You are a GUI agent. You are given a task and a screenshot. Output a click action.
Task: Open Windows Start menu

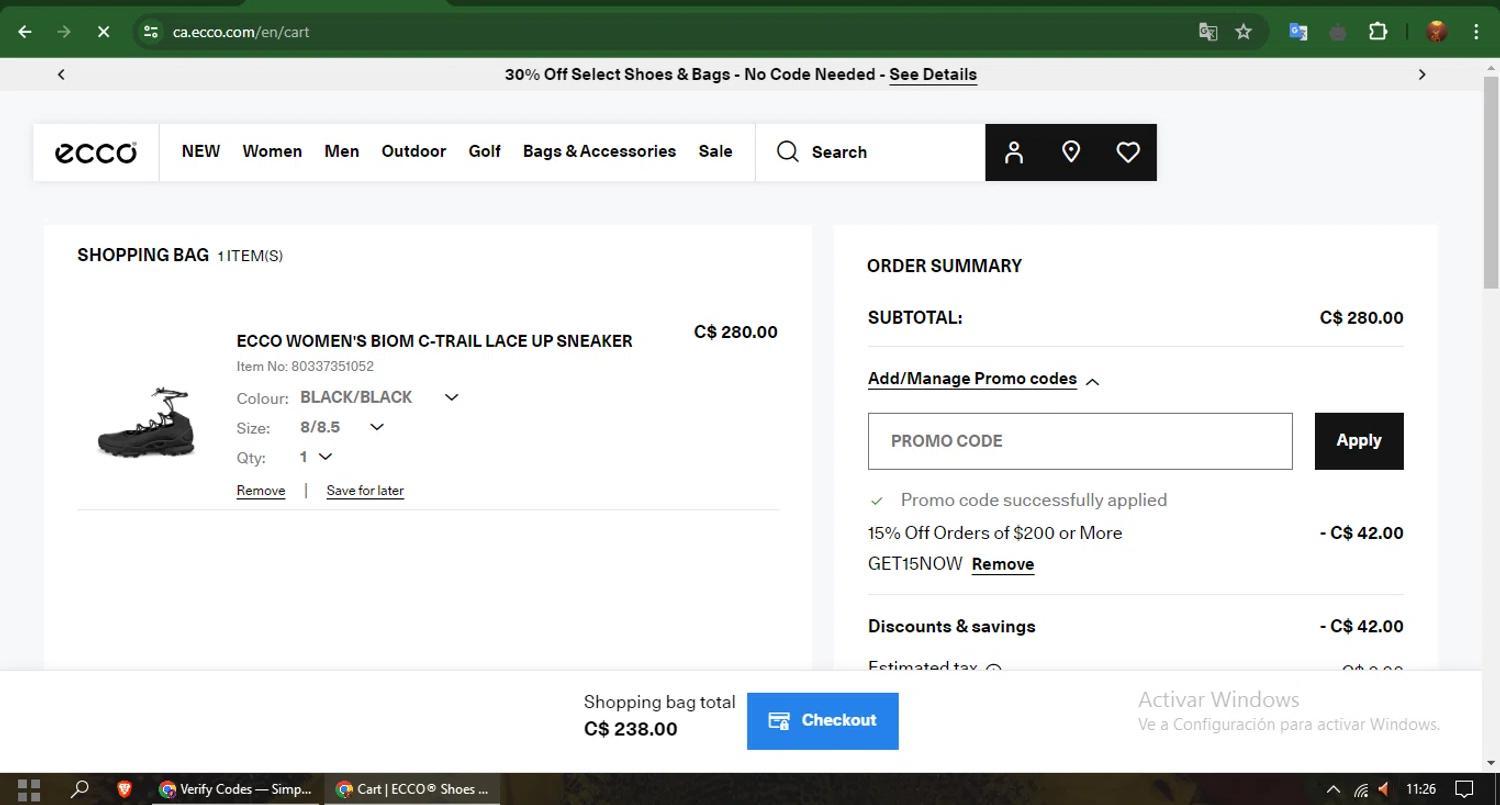(x=29, y=789)
